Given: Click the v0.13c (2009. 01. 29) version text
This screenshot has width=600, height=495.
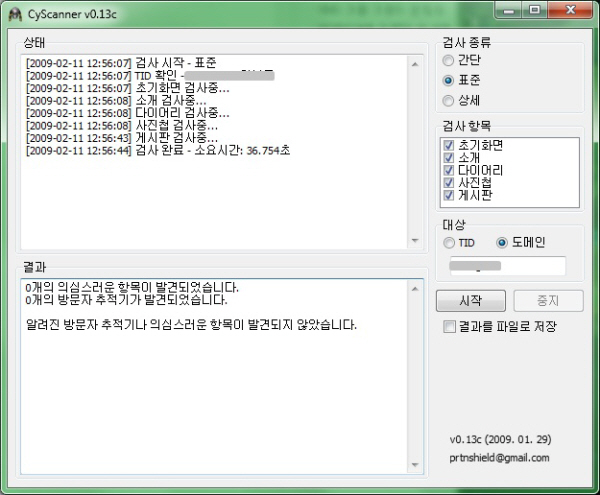Looking at the screenshot, I should [x=501, y=440].
